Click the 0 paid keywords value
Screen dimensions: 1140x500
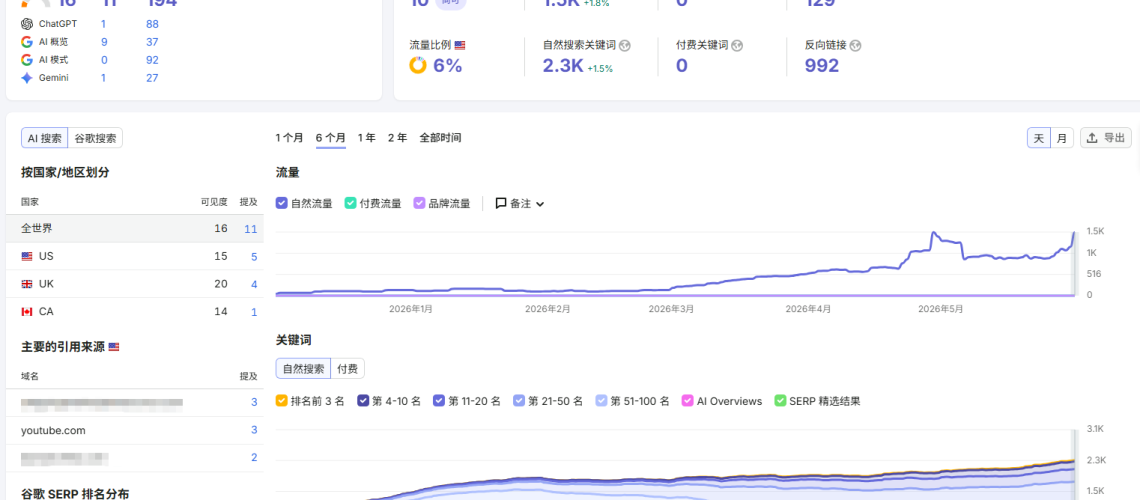pos(682,66)
